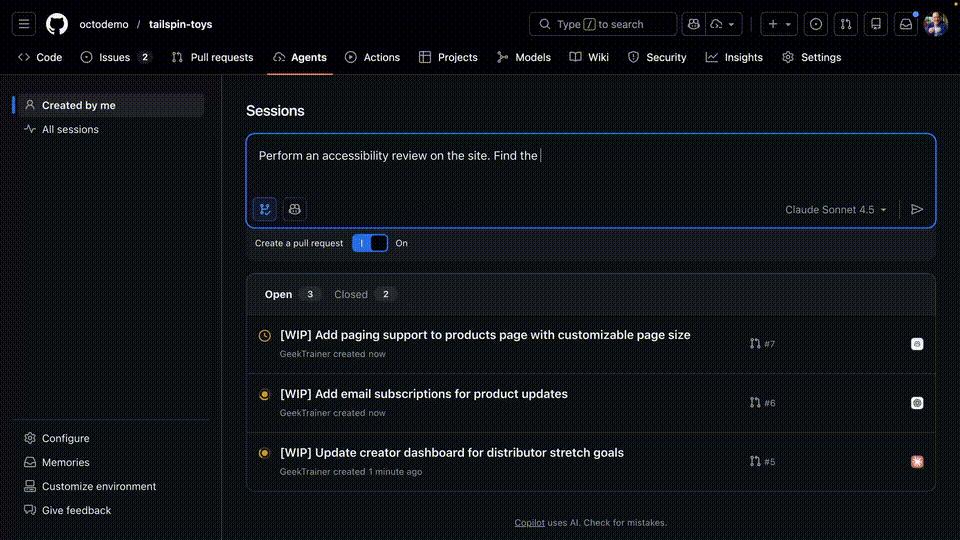960x540 pixels.
Task: Switch to the Code tab
Action: coord(40,57)
